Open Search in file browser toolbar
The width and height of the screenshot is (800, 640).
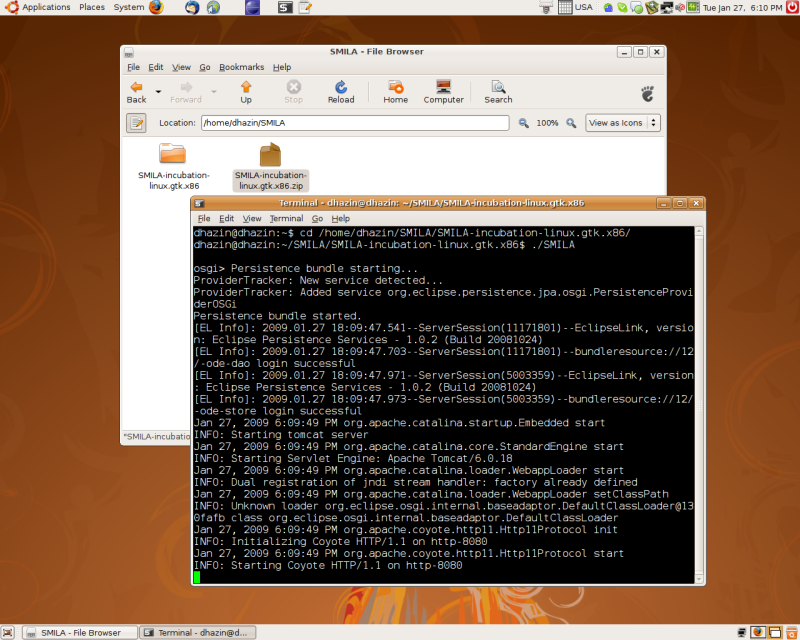tap(498, 92)
